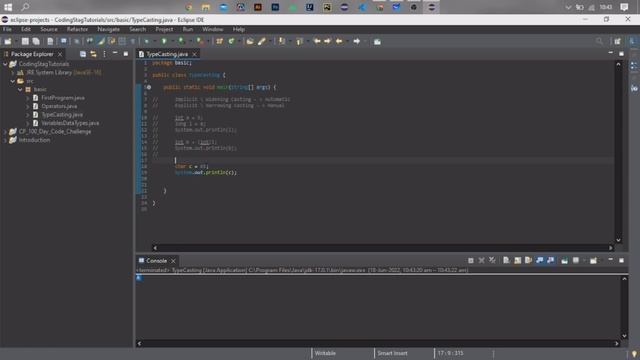Open the File menu
Viewport: 640px width, 360px height.
click(7, 29)
